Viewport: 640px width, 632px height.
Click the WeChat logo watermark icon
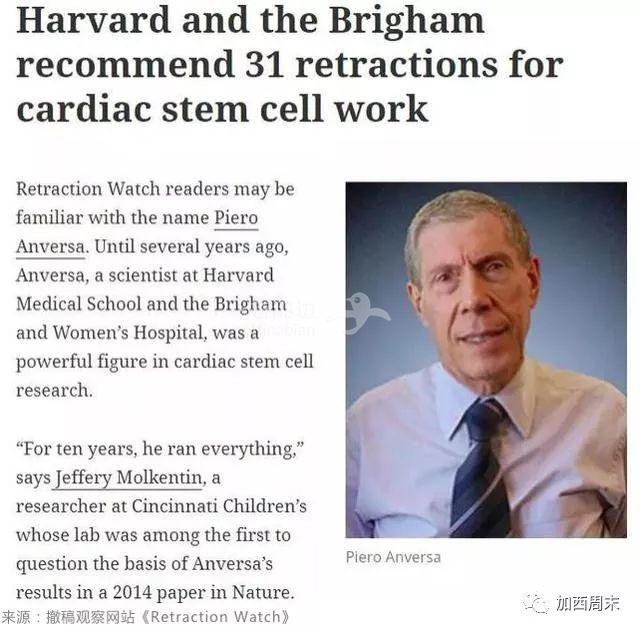535,603
